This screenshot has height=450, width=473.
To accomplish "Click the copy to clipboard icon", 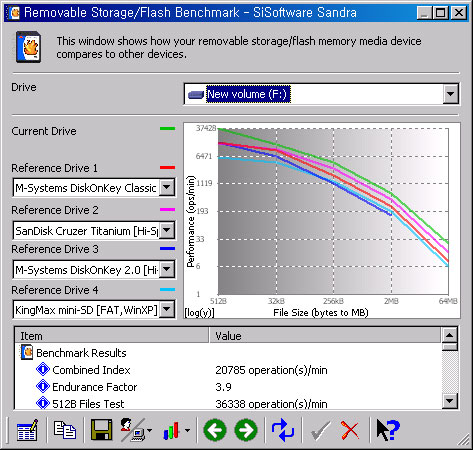I will coord(65,430).
